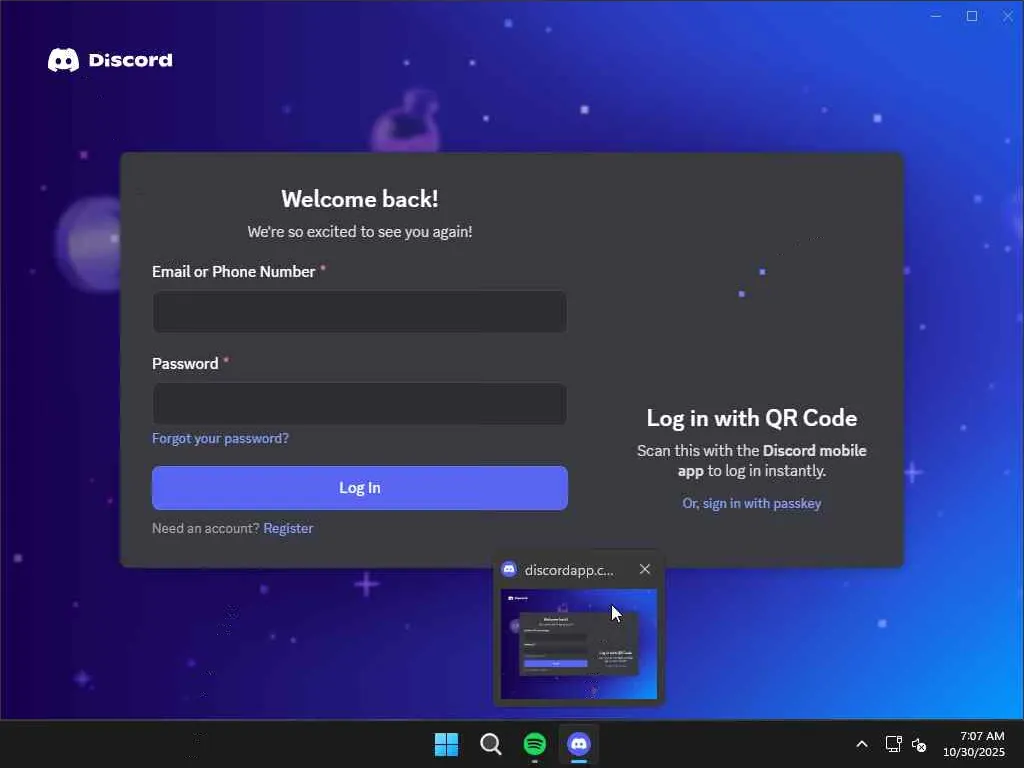
Task: Open taskbar Search
Action: (490, 744)
